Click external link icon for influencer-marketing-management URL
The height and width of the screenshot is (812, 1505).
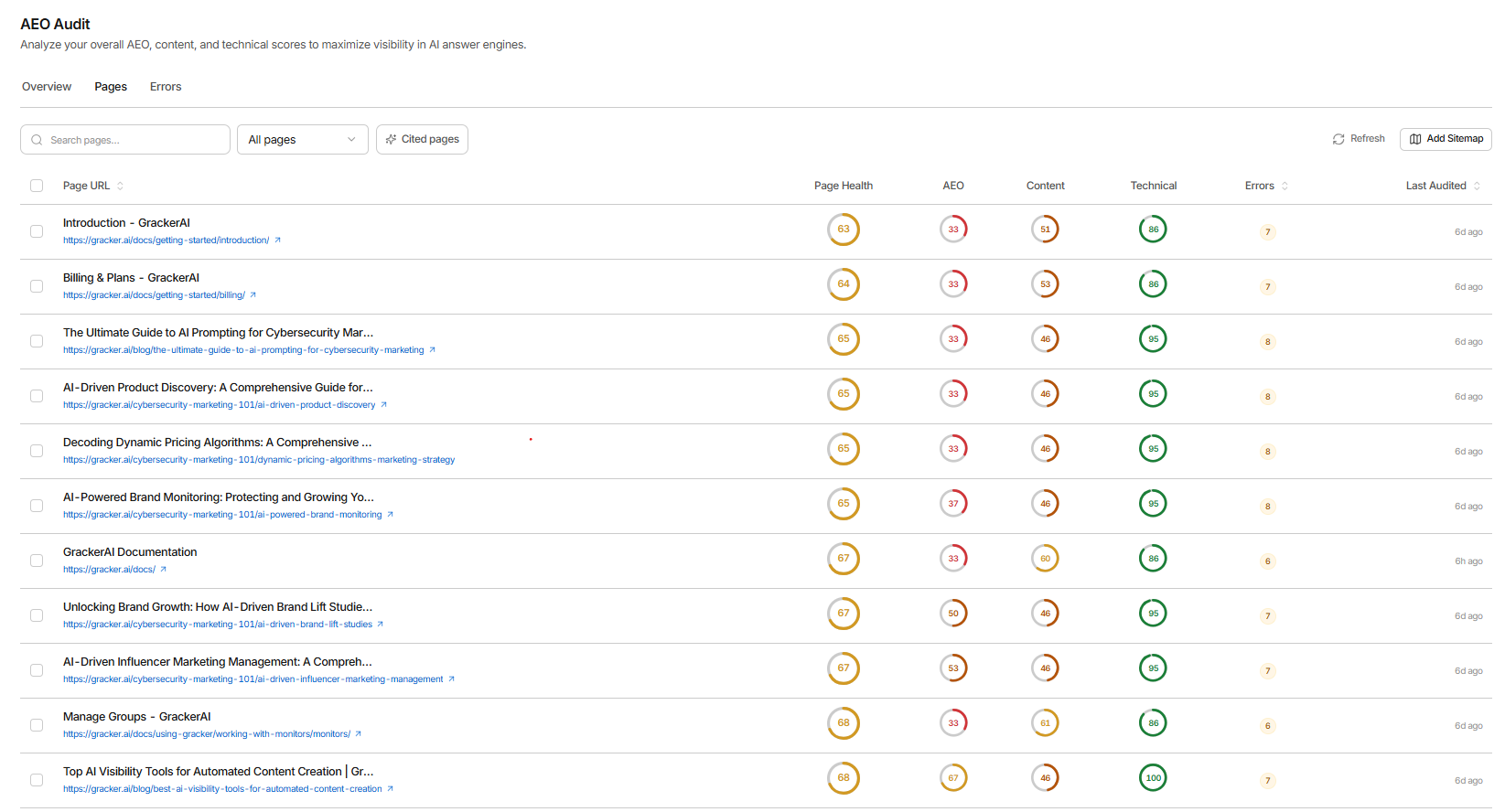pos(451,679)
